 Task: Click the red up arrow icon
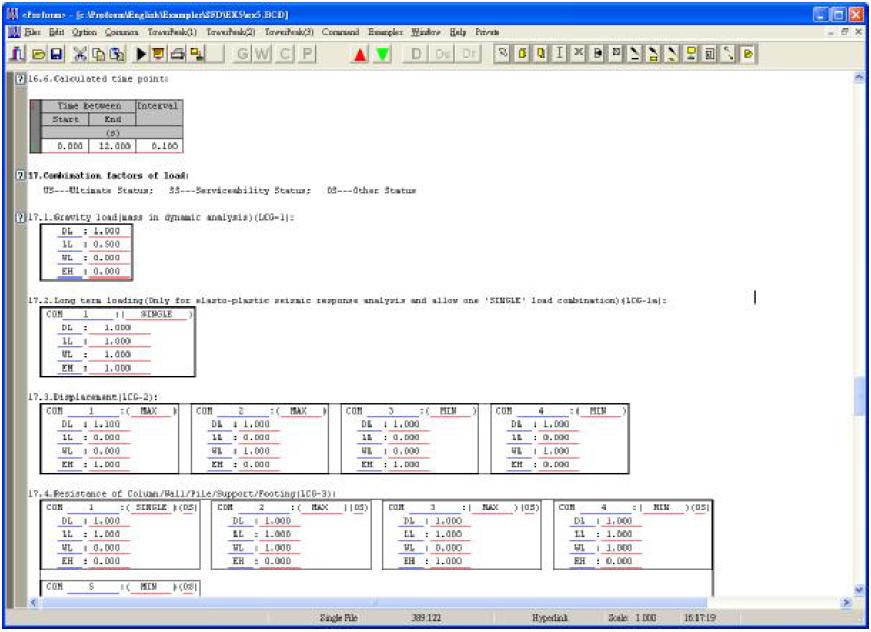click(360, 54)
